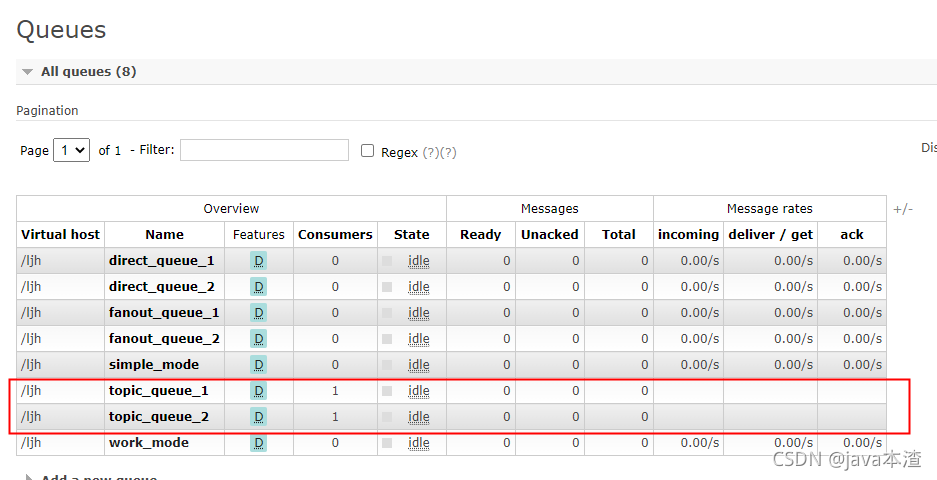Screen dimensions: 937x480
Task: Click the idle state of fanout_queue_2
Action: pos(418,339)
